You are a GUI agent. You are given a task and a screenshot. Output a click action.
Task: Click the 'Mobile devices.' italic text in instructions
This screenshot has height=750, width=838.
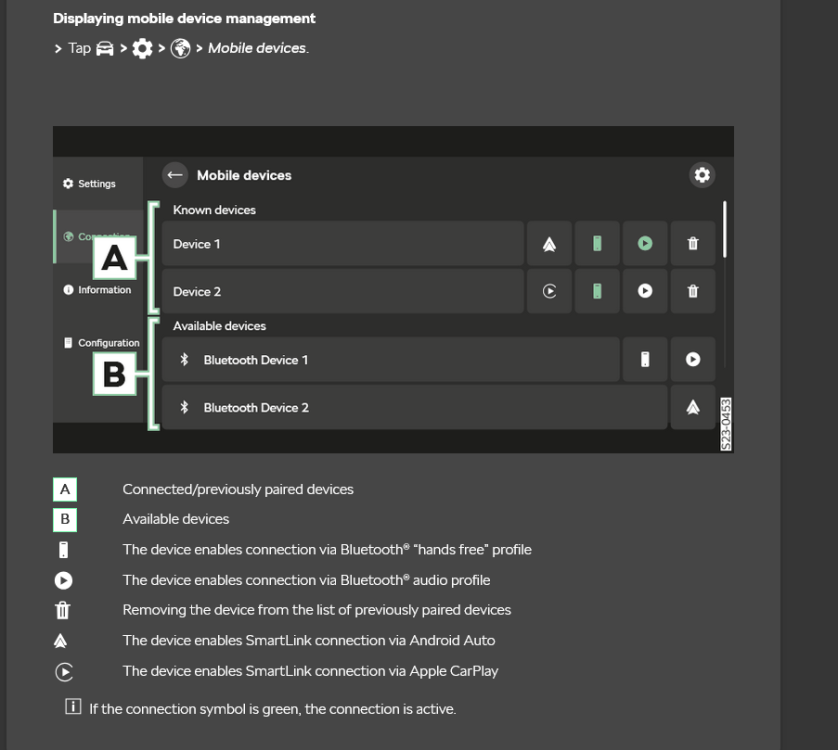click(259, 48)
